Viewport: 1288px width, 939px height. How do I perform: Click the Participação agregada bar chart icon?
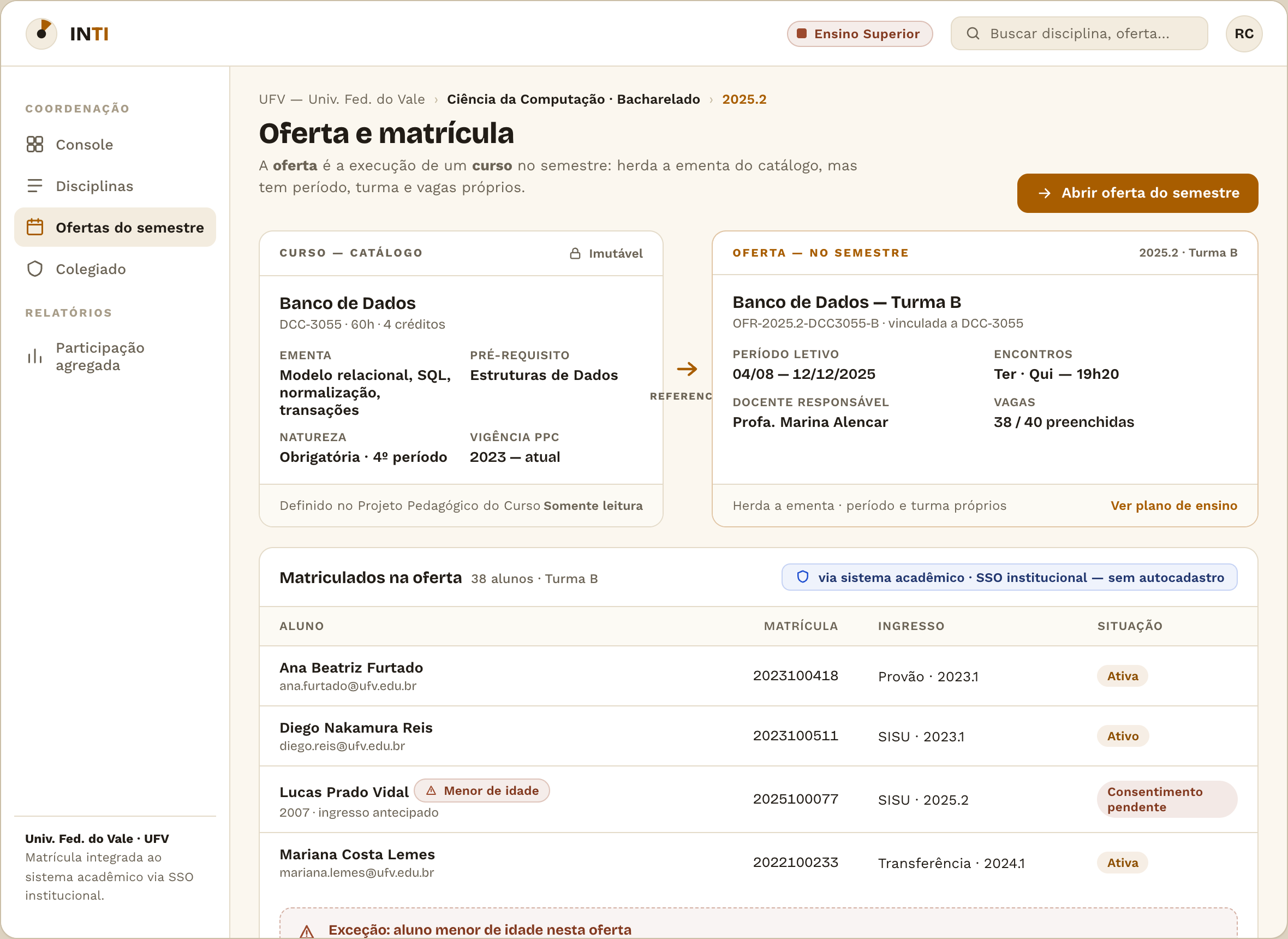[x=35, y=356]
